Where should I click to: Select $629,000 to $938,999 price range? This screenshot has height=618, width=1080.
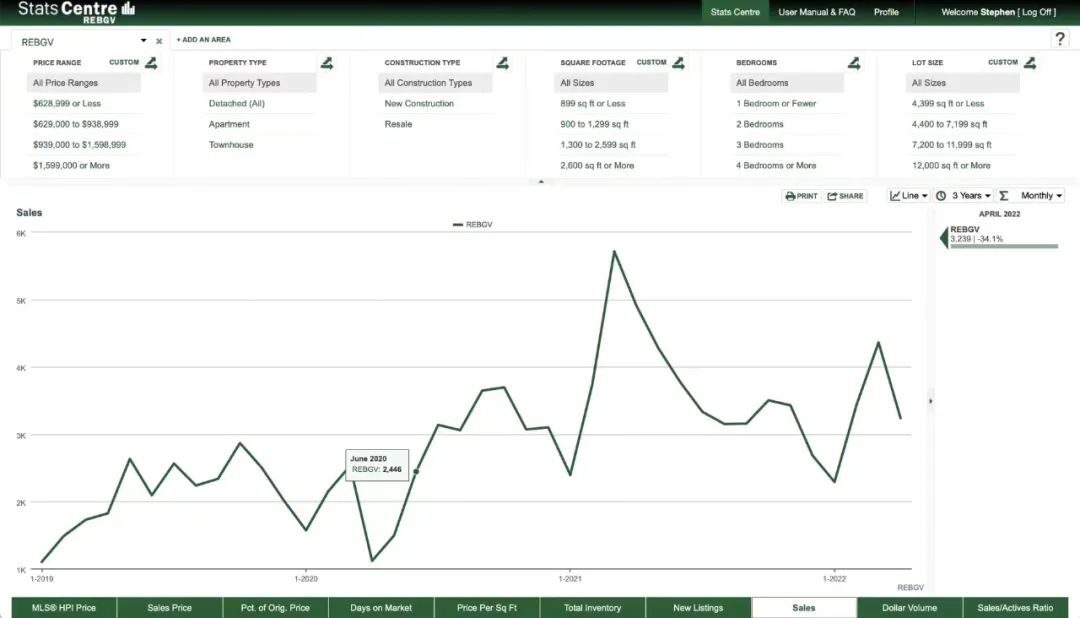(x=76, y=124)
